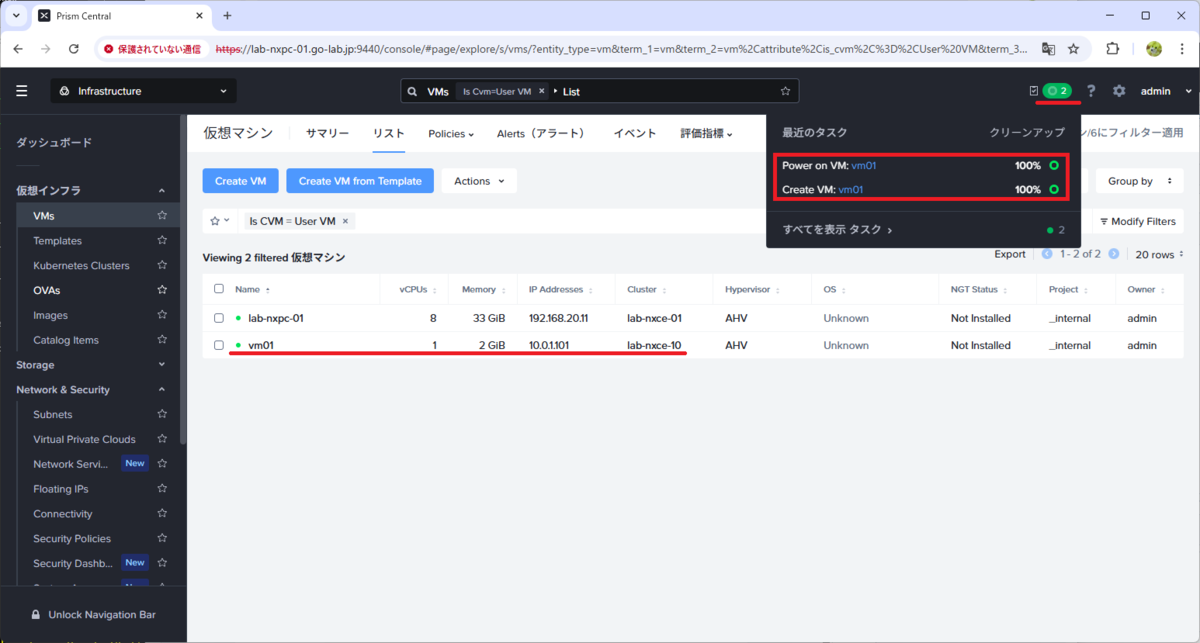Open the help question mark icon

click(1091, 91)
